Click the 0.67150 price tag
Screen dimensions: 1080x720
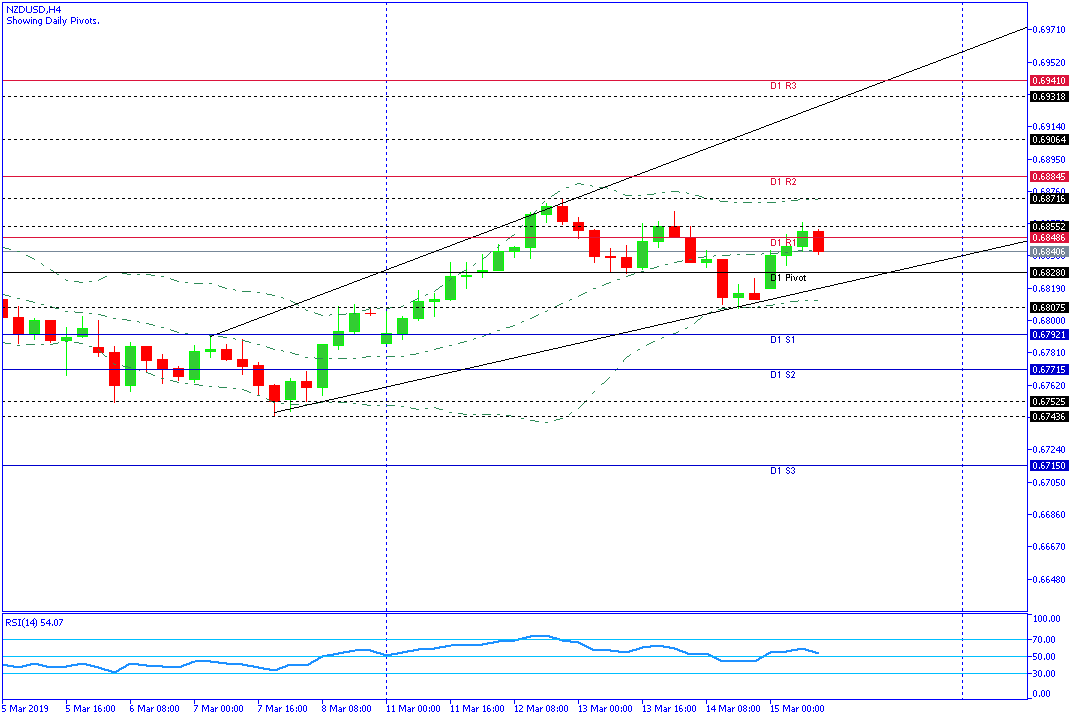click(1049, 465)
